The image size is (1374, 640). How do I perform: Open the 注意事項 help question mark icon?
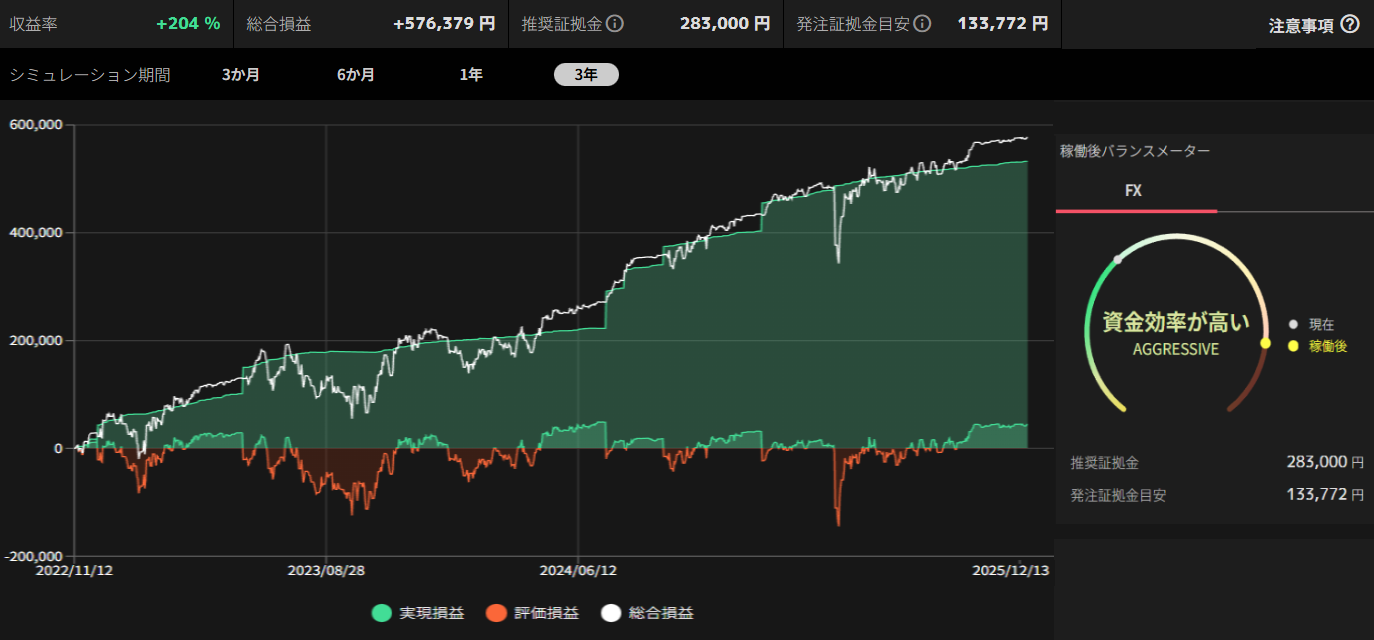[1350, 25]
